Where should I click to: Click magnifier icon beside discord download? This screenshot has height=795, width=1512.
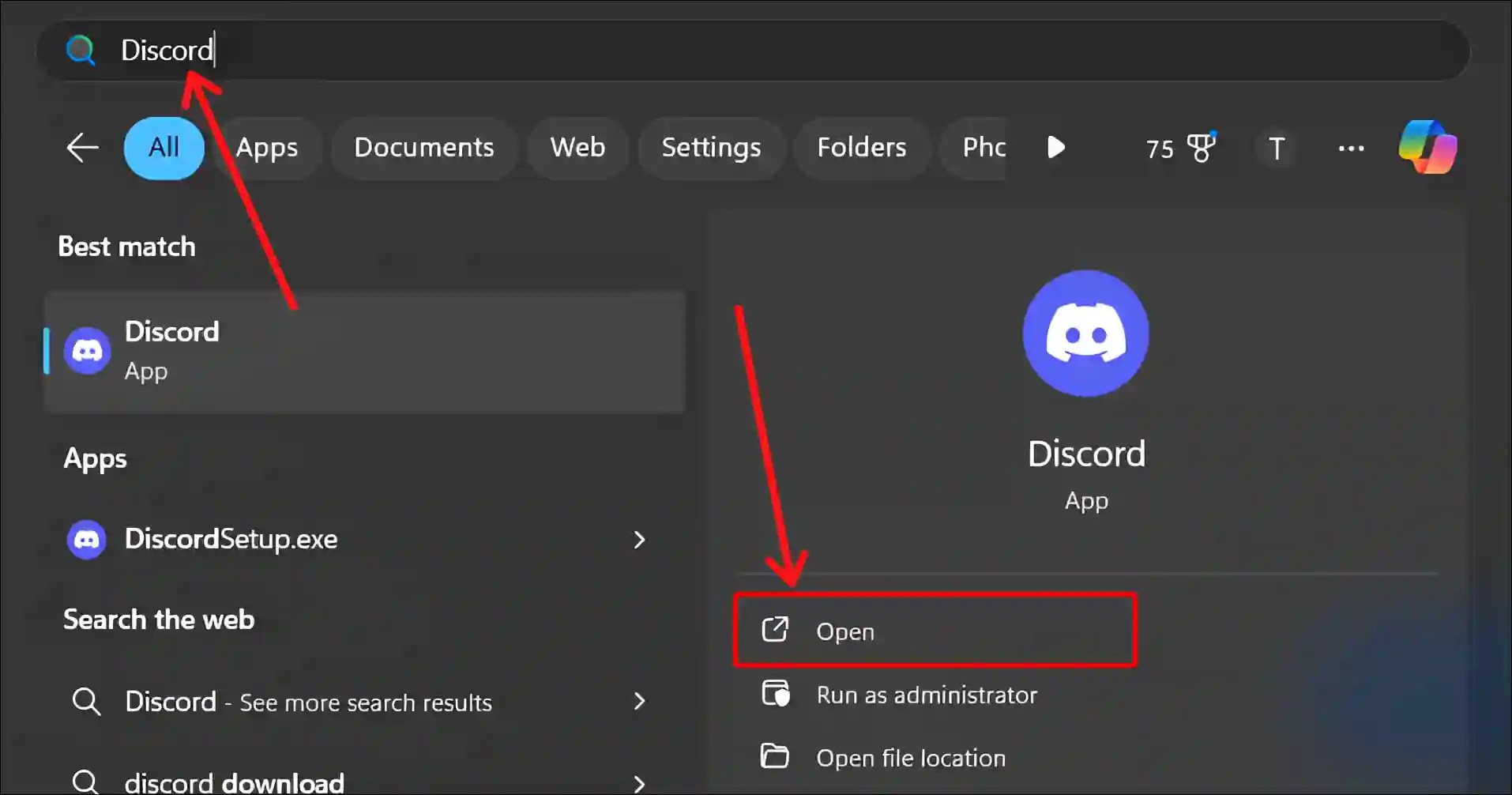85,782
